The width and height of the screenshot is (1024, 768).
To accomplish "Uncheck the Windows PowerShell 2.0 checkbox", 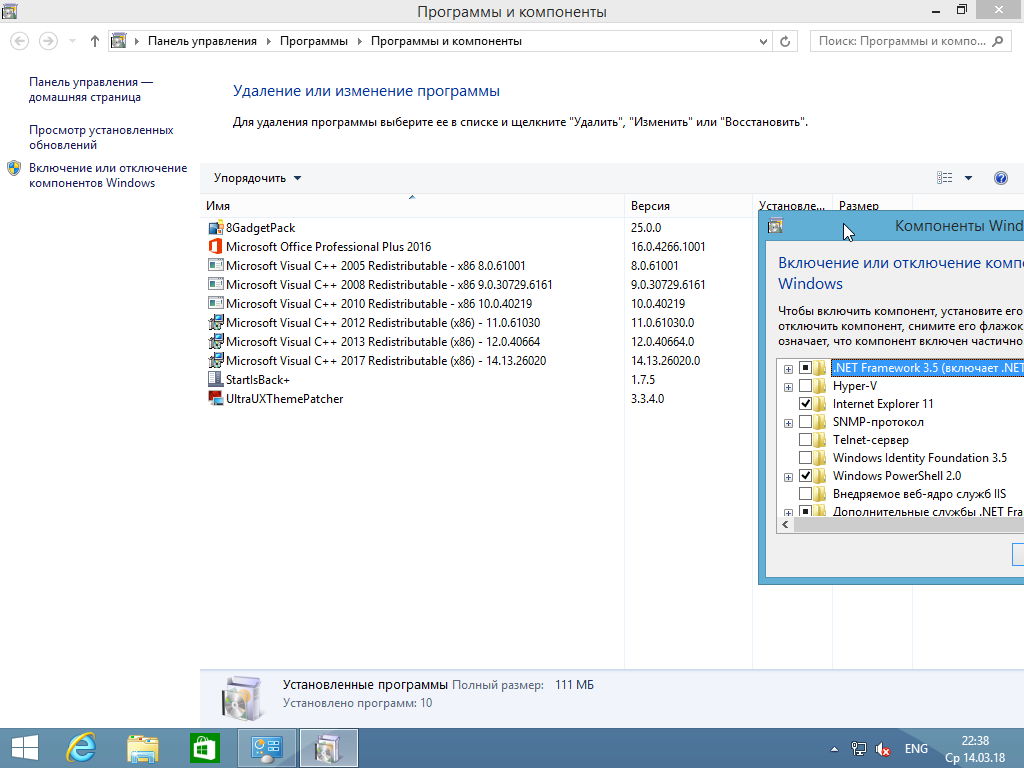I will [x=805, y=475].
